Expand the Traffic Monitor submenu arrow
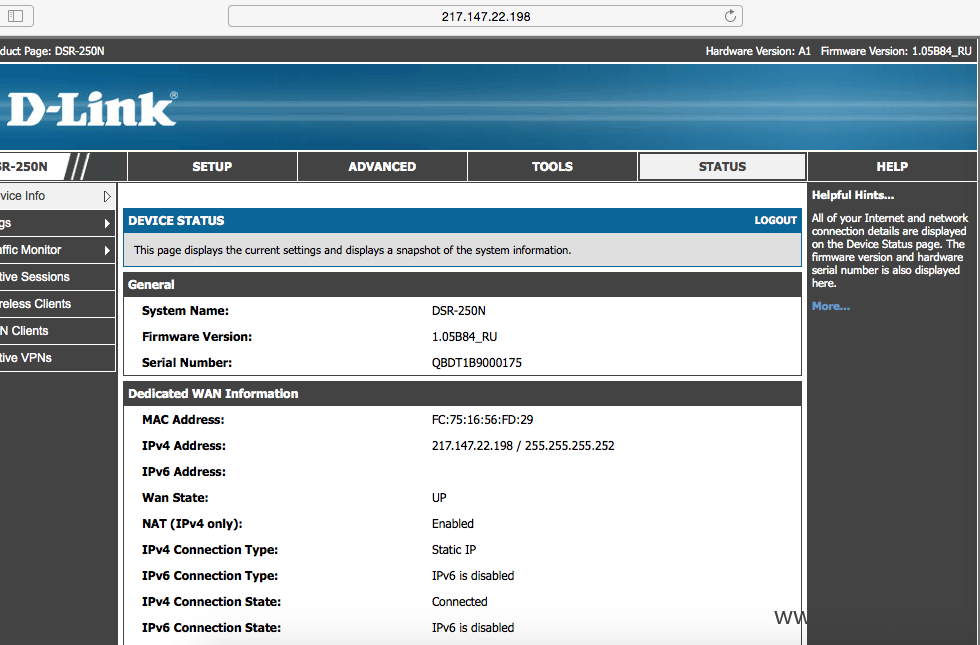The height and width of the screenshot is (645, 980). [x=108, y=250]
